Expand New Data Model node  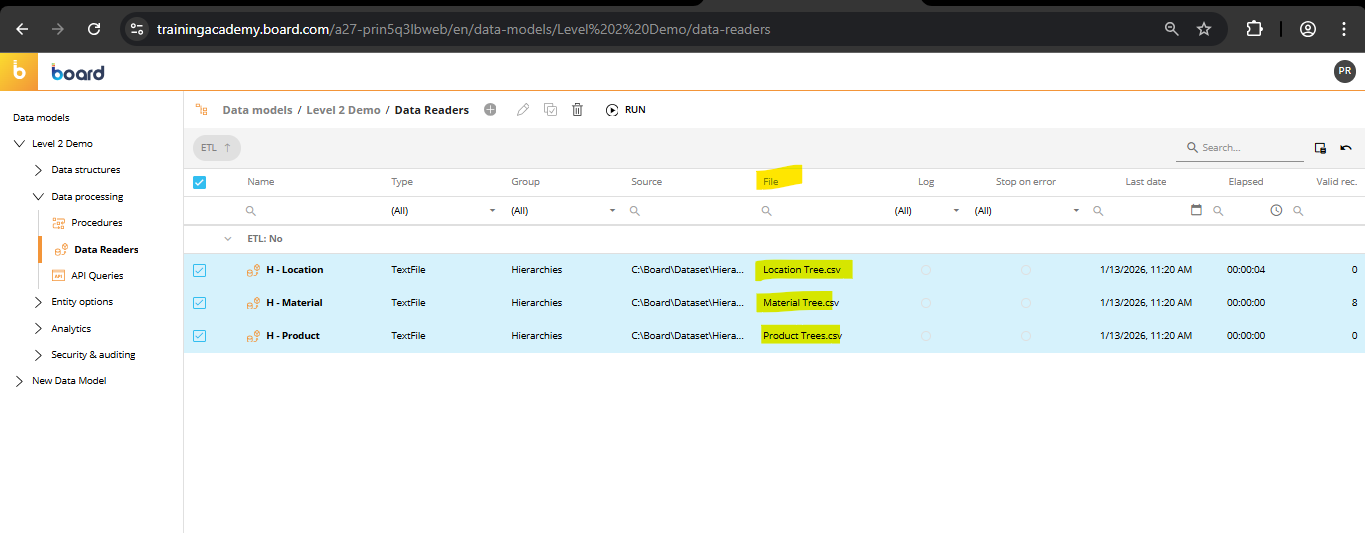point(19,381)
